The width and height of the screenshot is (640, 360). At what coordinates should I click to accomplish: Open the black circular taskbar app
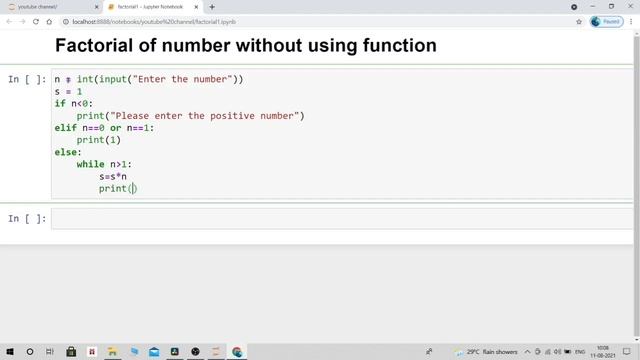196,351
